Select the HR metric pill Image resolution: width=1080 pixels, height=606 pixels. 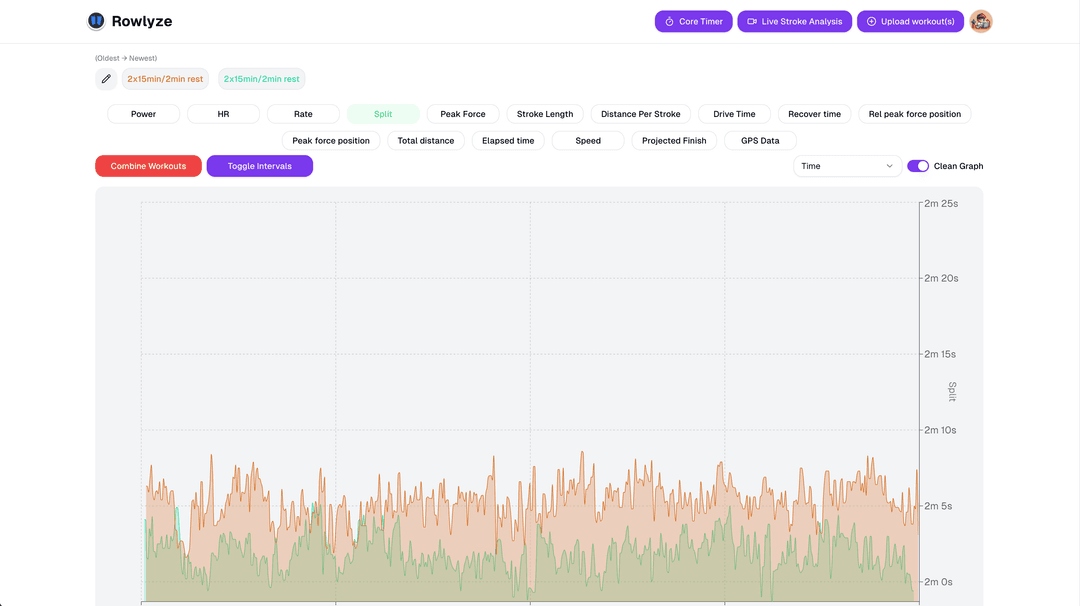223,114
